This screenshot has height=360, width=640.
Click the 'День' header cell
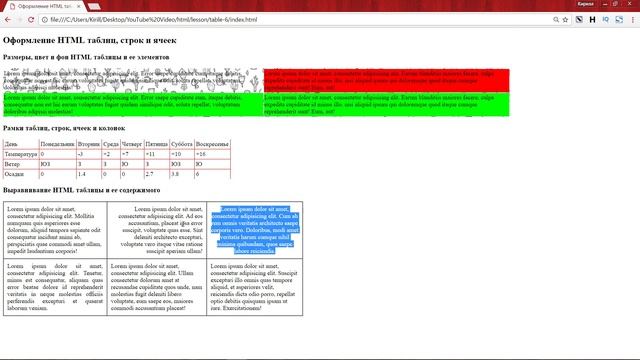pos(21,144)
